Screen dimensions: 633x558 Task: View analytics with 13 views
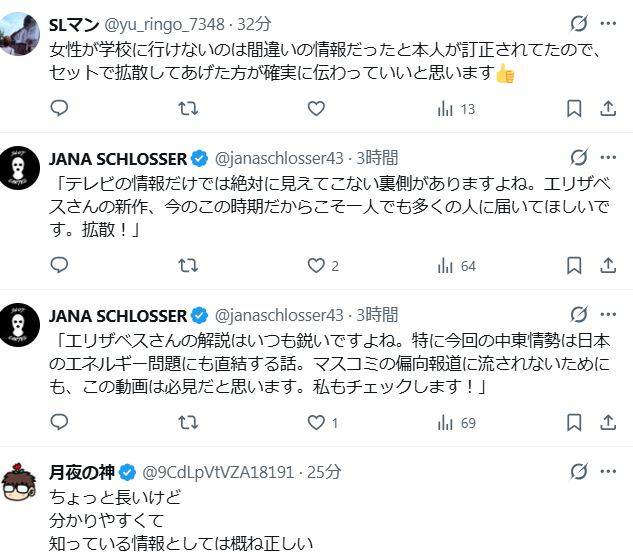point(456,109)
